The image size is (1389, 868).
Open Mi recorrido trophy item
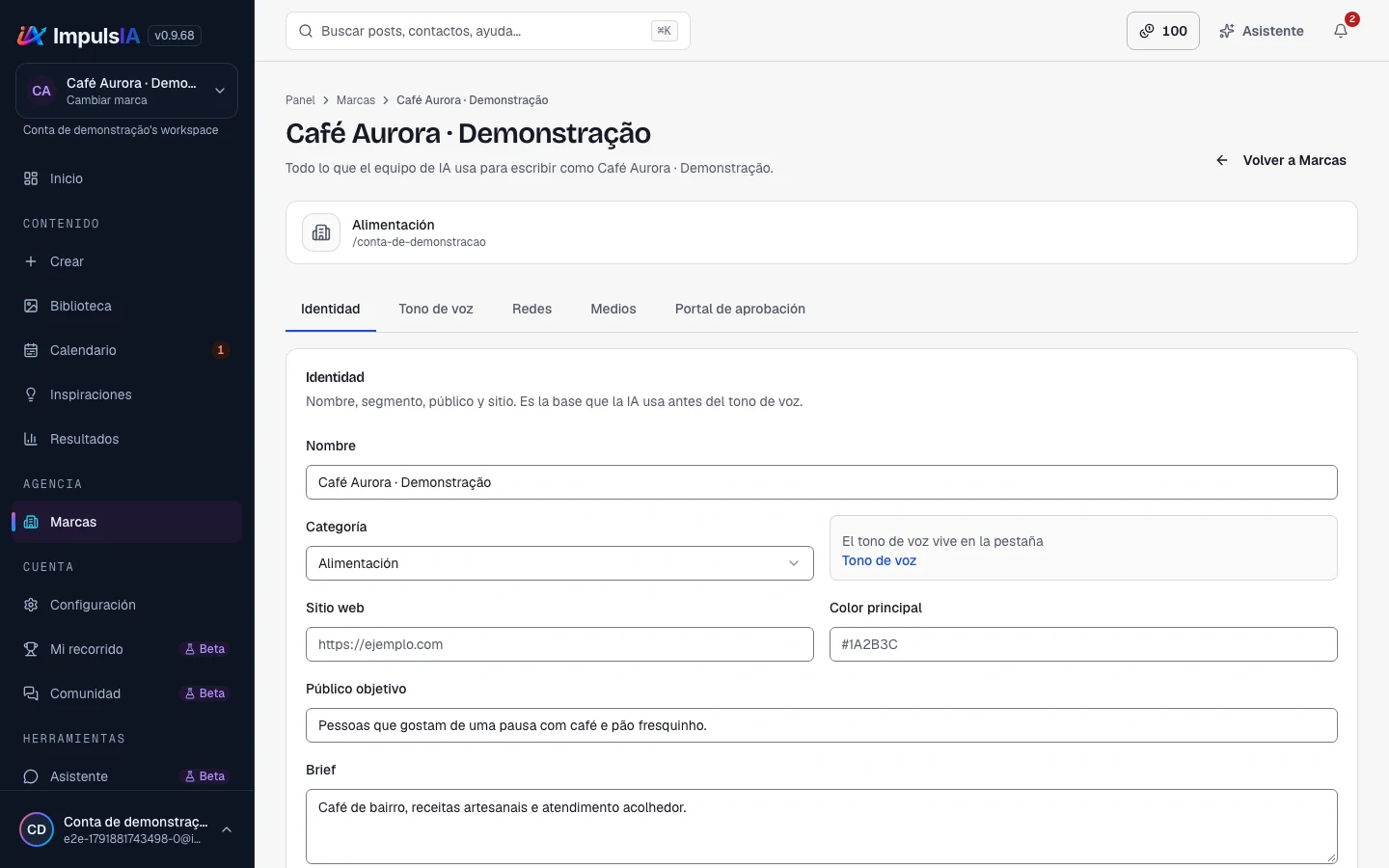coord(127,649)
